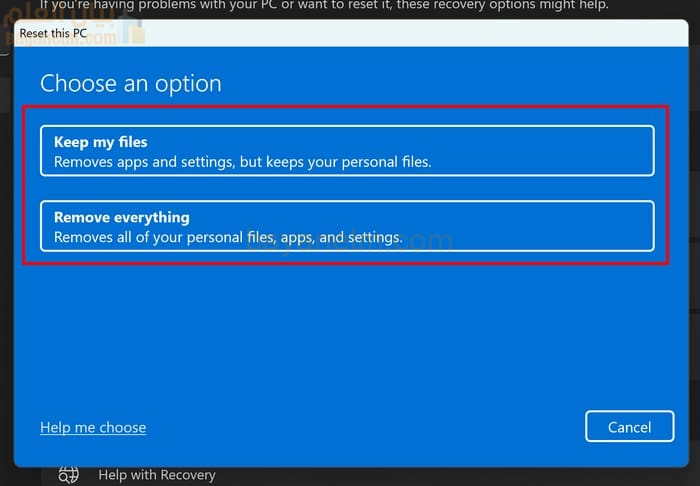Screen dimensions: 700x486
Task: Click the dark Settings background left of dialog
Action: click(x=6, y=250)
